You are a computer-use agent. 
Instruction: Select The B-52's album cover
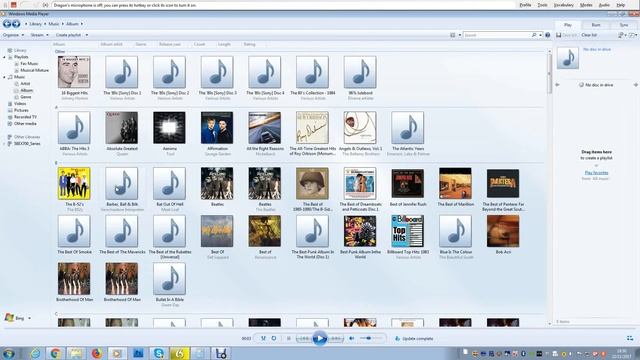point(74,183)
